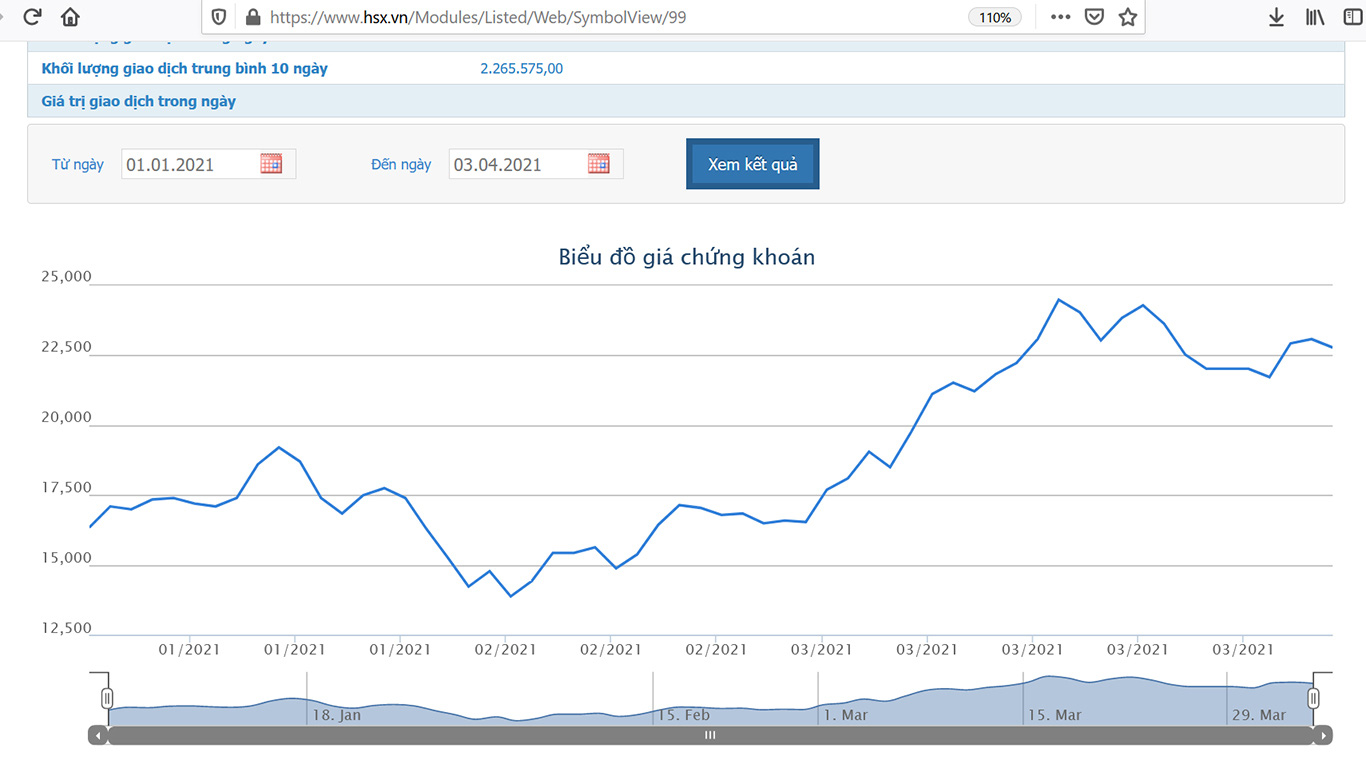Bookmark this page with the star
The image size is (1366, 767).
tap(1128, 17)
